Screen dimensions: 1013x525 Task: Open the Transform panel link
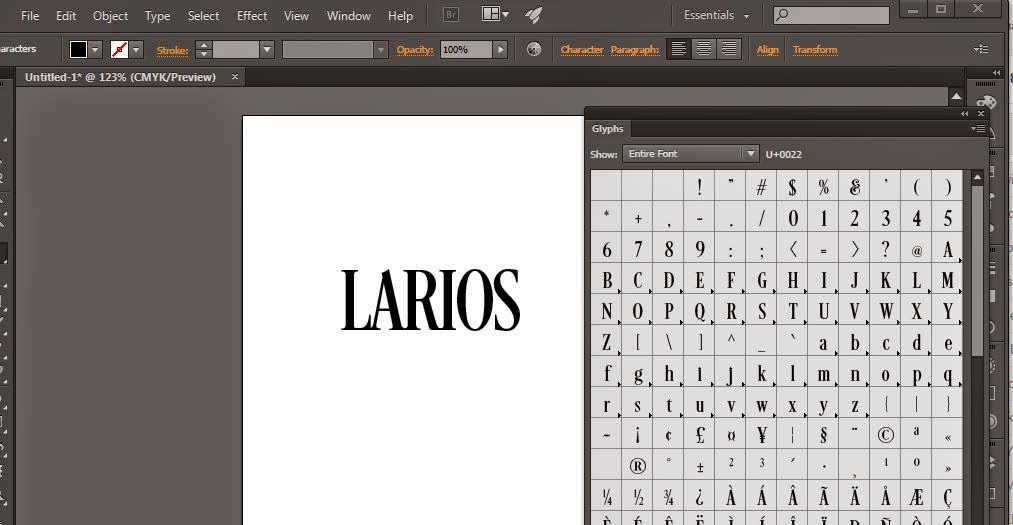[x=815, y=50]
